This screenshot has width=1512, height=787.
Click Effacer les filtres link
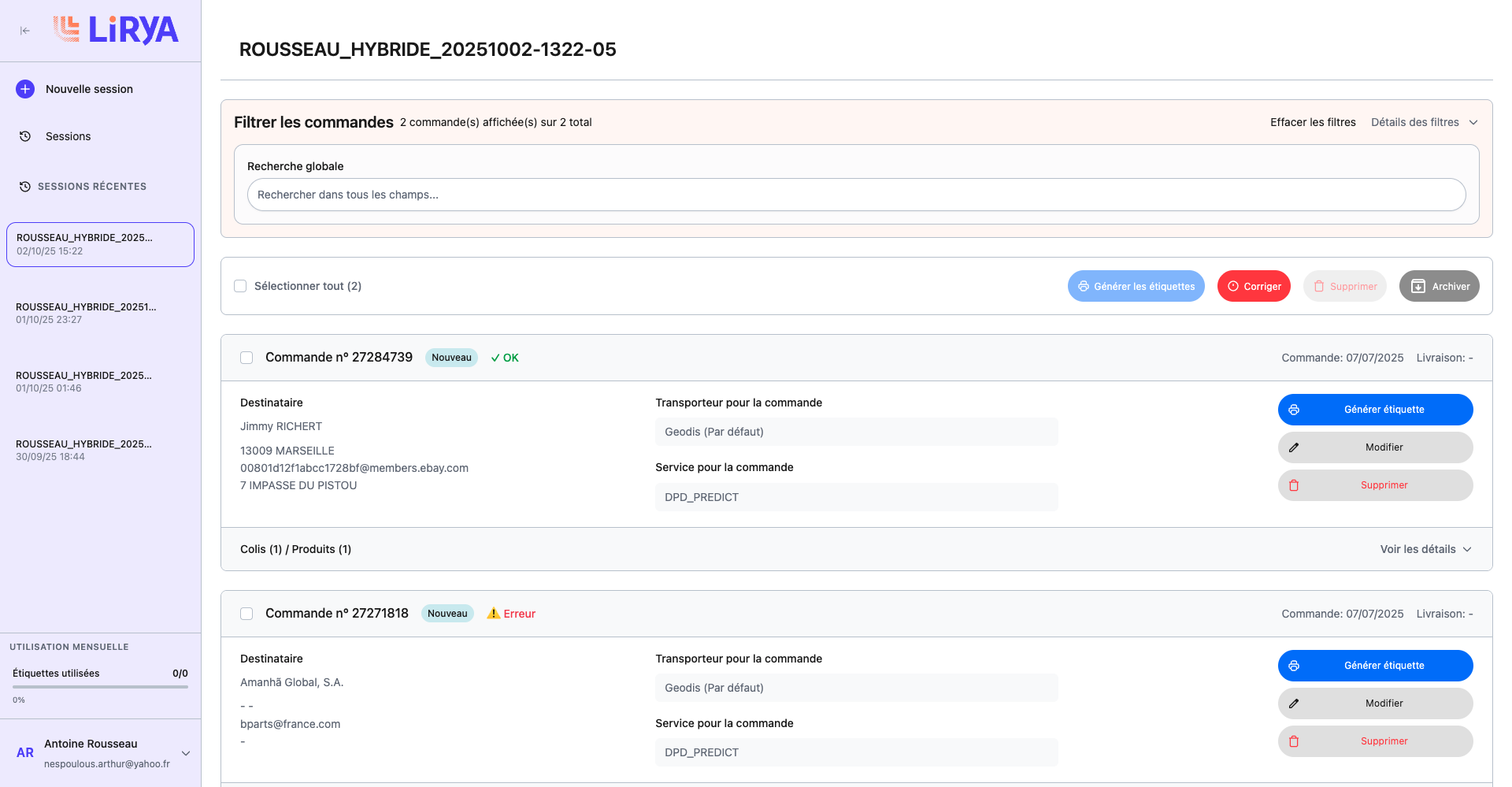[1313, 122]
